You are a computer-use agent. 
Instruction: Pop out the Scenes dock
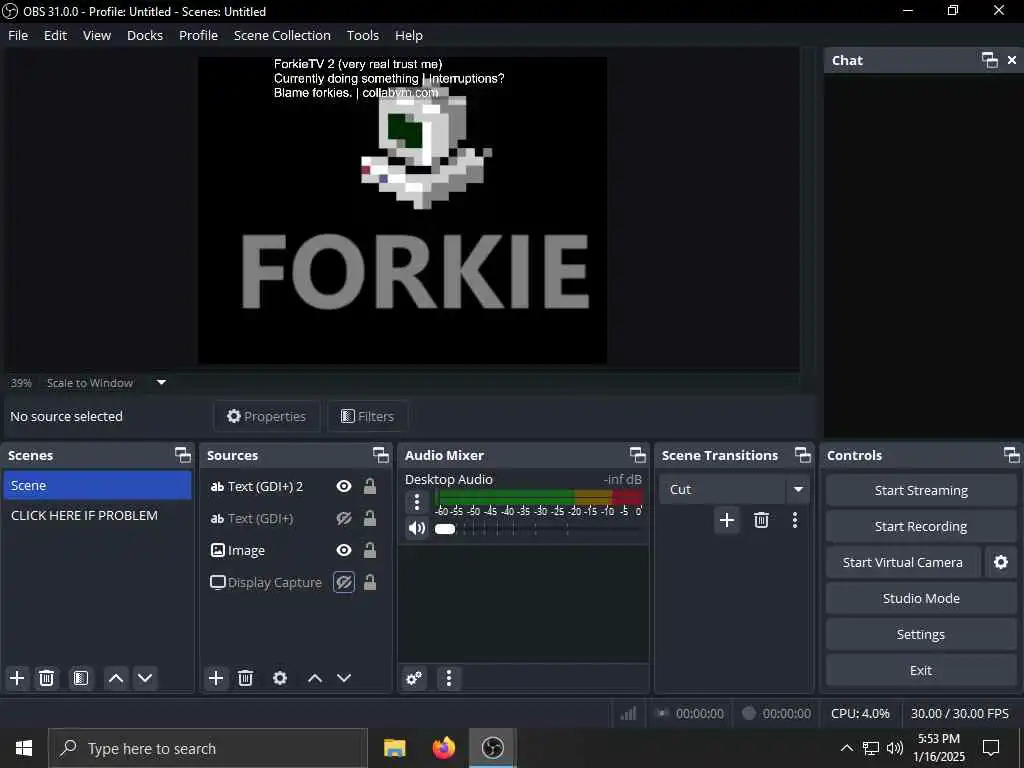tap(183, 455)
